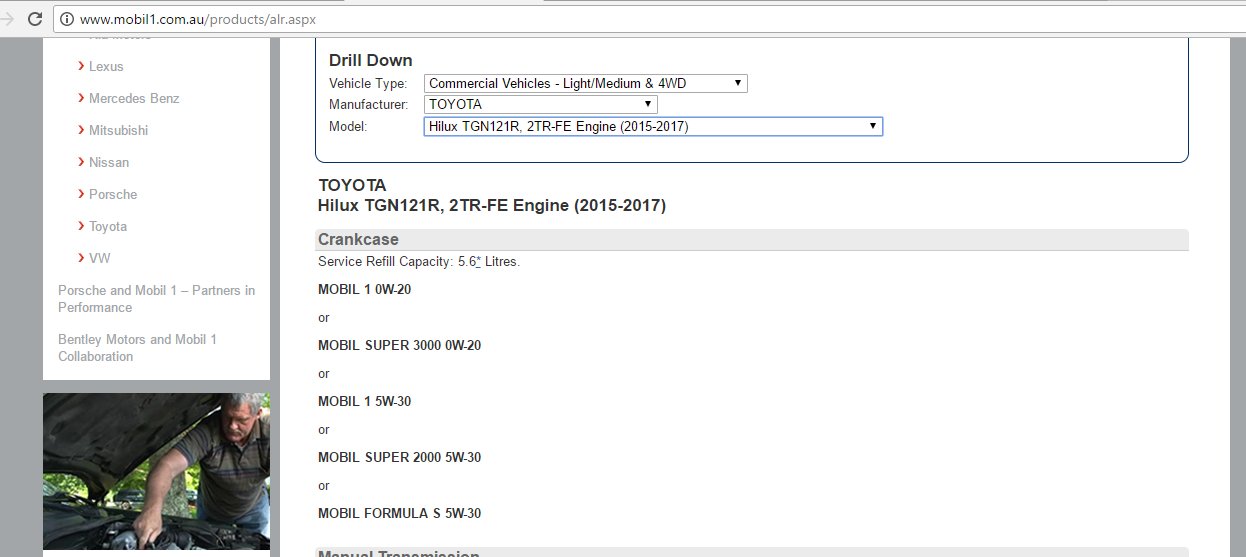Open the Porsche sidebar link
1246x557 pixels.
(x=113, y=194)
